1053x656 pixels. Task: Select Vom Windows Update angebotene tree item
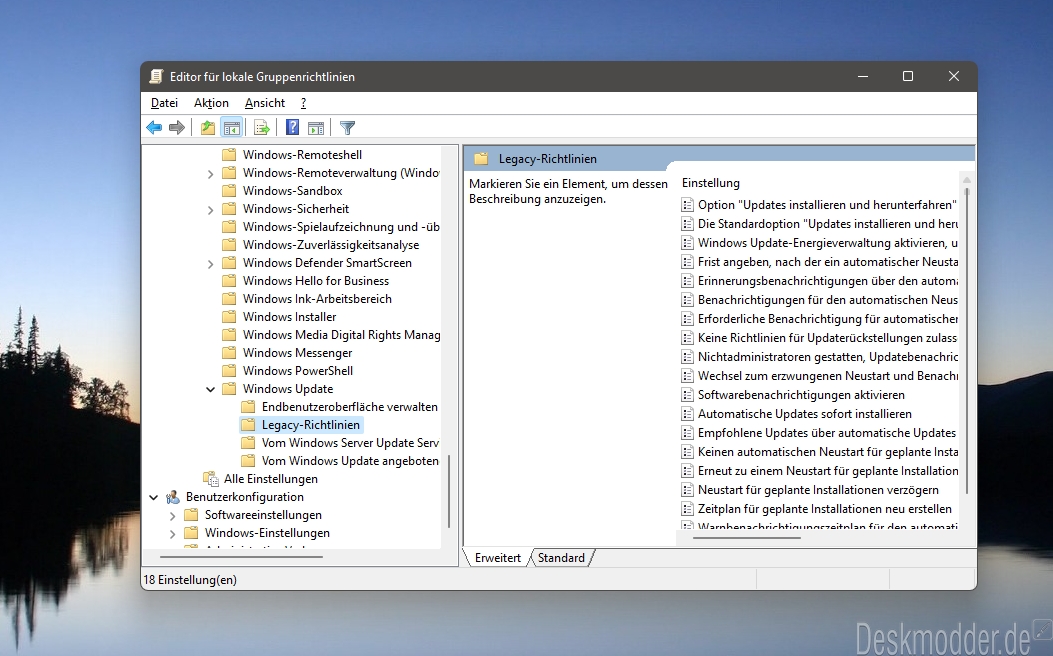(351, 461)
